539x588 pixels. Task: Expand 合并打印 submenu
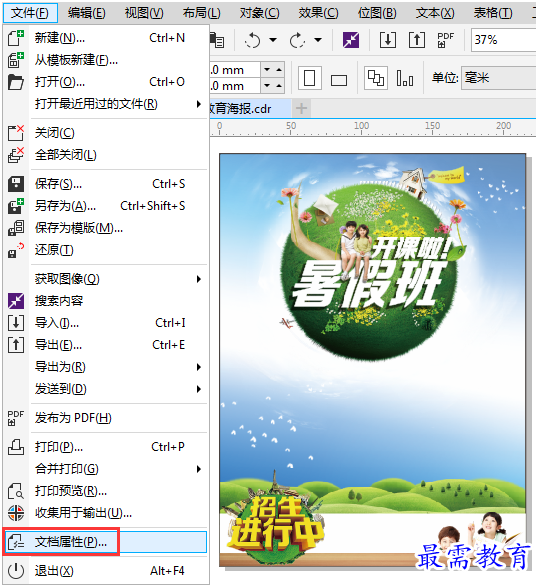pyautogui.click(x=199, y=469)
